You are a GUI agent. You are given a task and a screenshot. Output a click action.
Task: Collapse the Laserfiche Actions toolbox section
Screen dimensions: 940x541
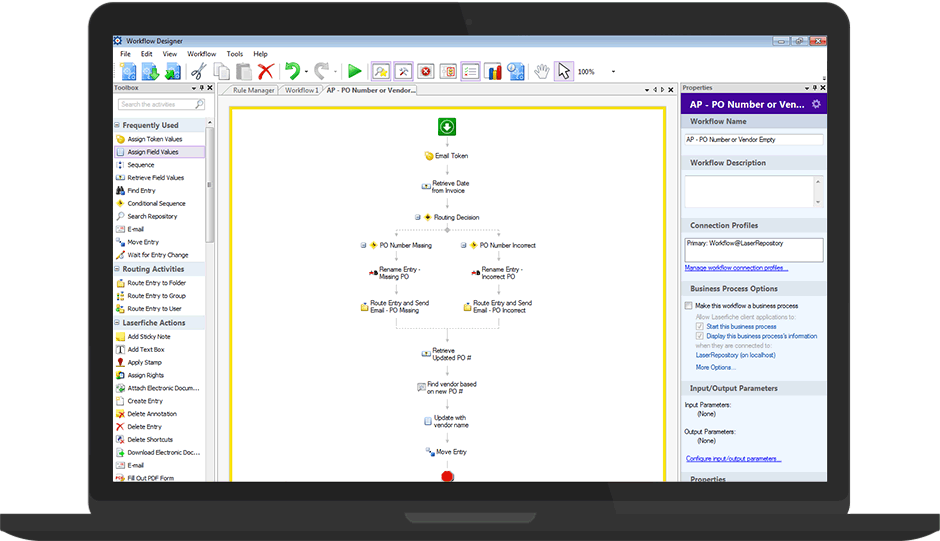coord(117,323)
